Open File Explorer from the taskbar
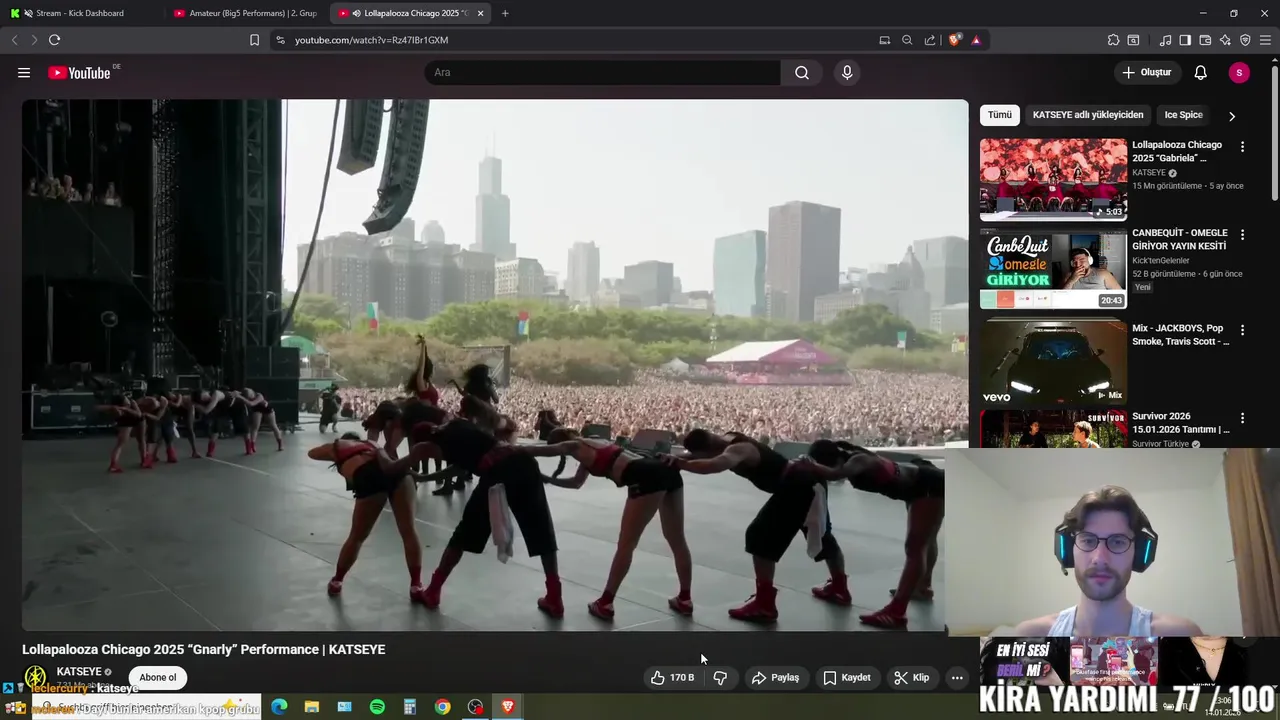Image resolution: width=1280 pixels, height=720 pixels. click(x=312, y=707)
